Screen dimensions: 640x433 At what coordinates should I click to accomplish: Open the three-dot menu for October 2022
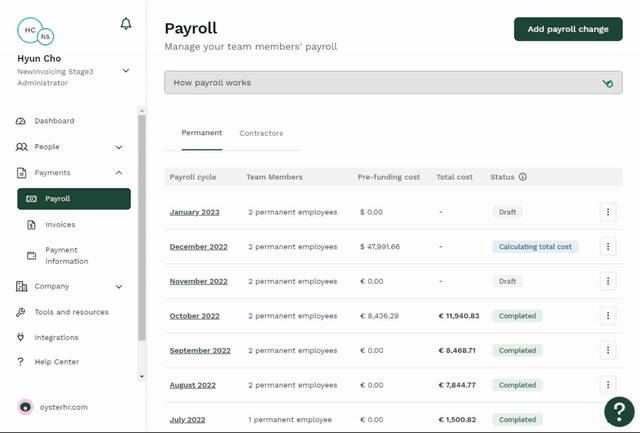point(608,315)
